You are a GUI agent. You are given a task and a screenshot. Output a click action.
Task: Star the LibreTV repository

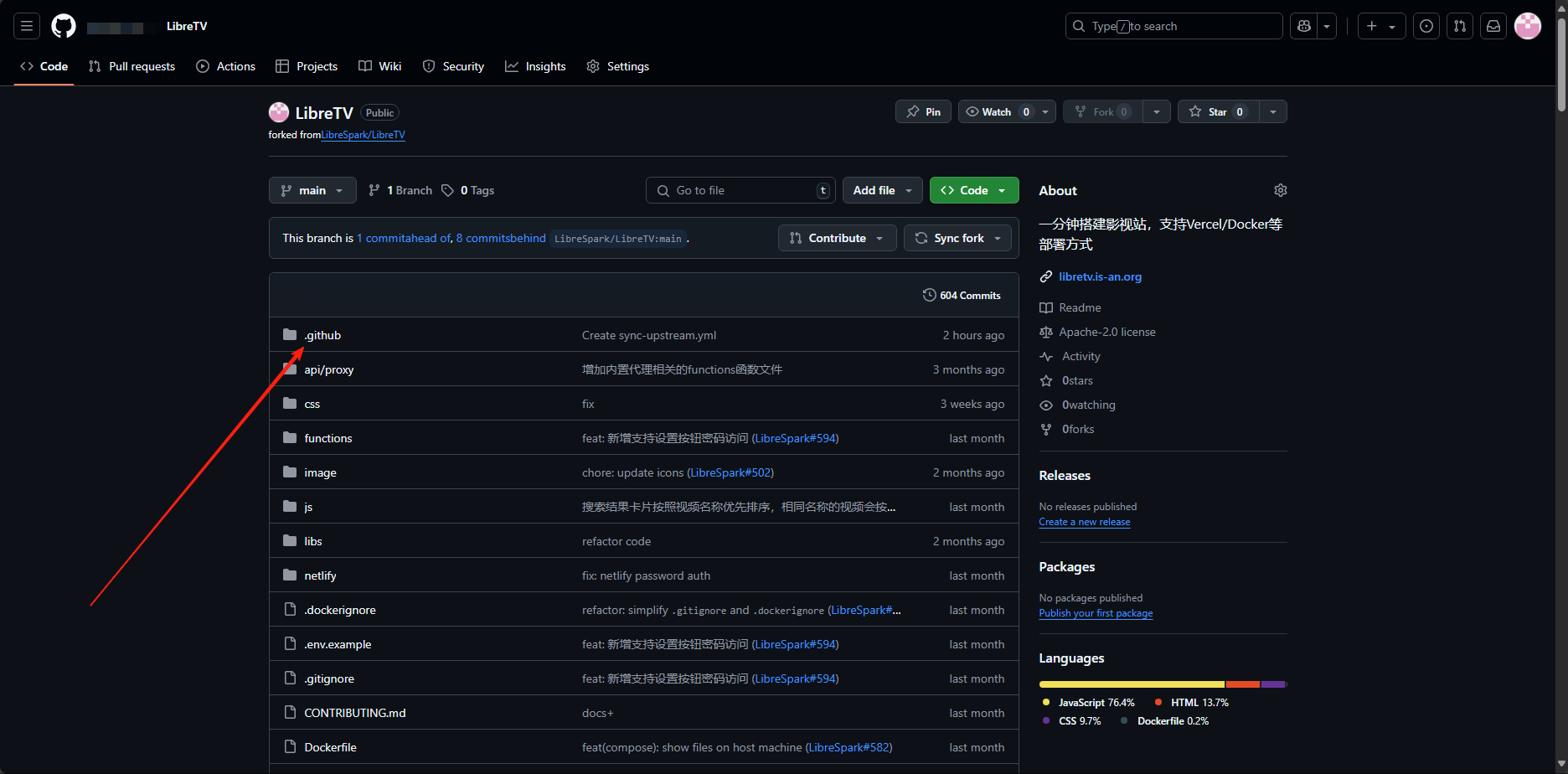[1218, 111]
